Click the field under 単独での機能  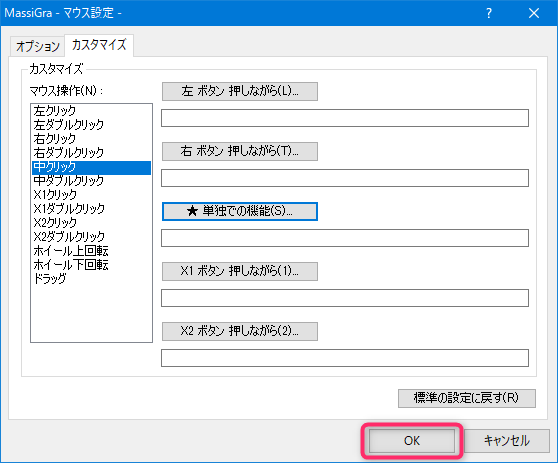click(345, 238)
